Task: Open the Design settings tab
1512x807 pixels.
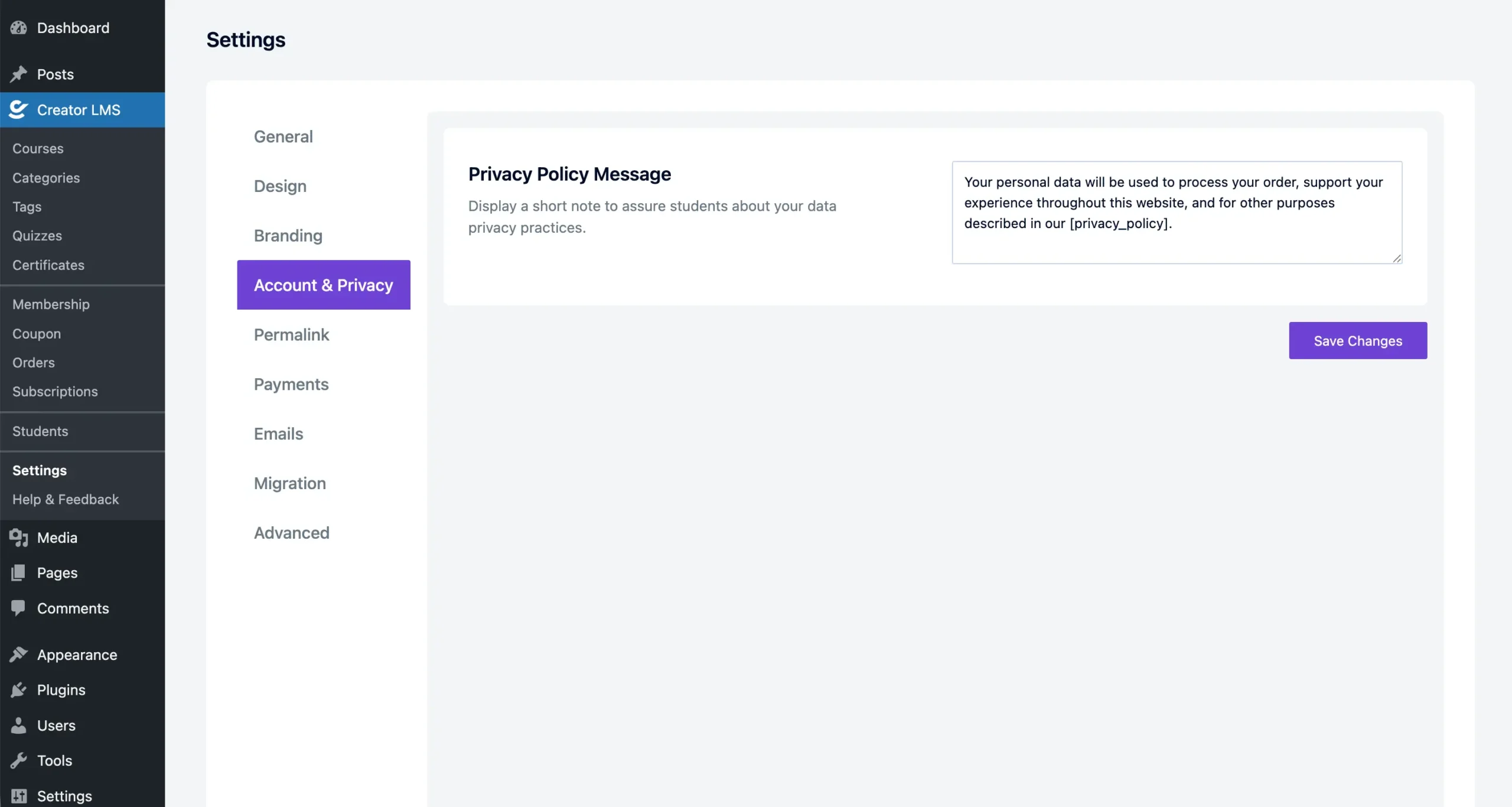Action: tap(279, 186)
